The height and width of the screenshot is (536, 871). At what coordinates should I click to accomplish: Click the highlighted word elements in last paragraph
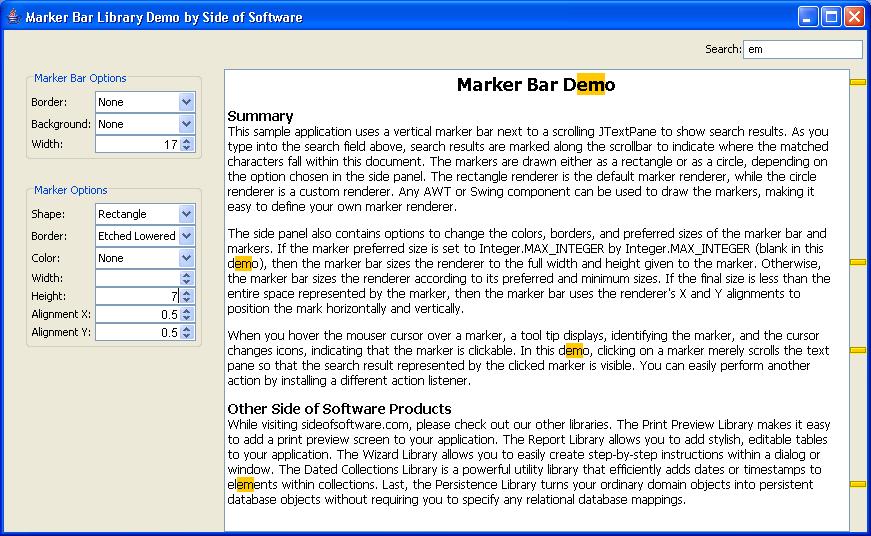(252, 484)
